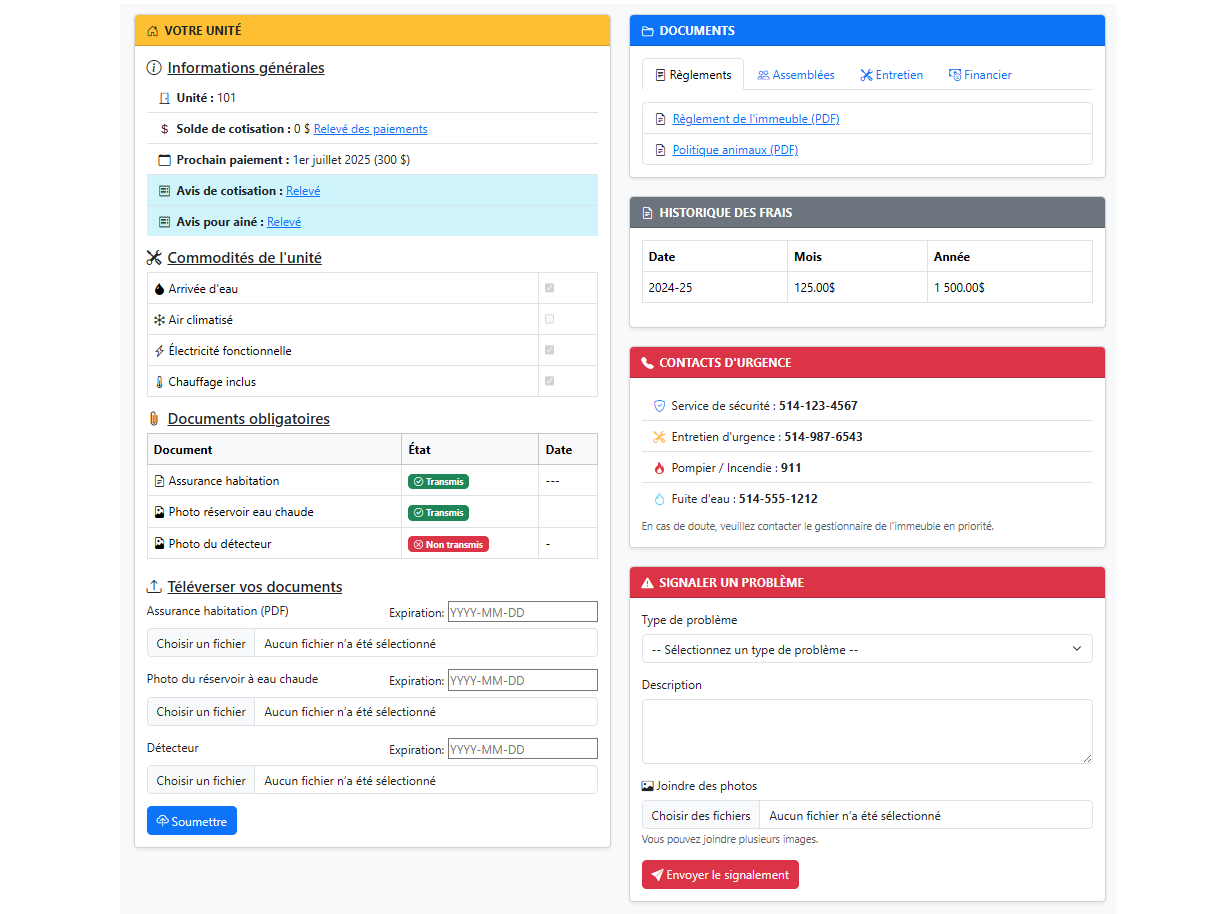This screenshot has height=914, width=1223.
Task: Toggle the Chauffage inclus checkbox
Action: (549, 381)
